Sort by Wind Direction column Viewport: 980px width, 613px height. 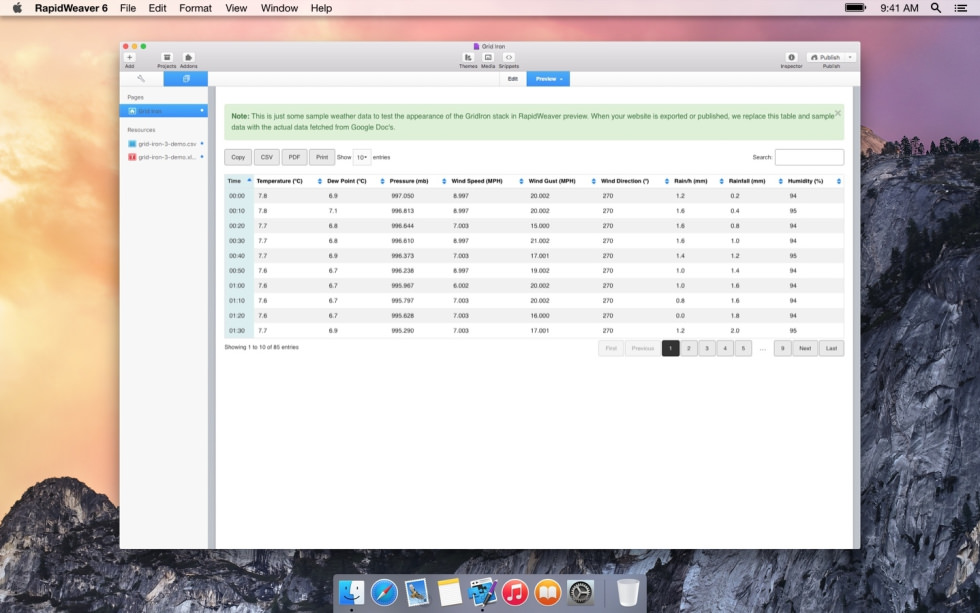[634, 181]
